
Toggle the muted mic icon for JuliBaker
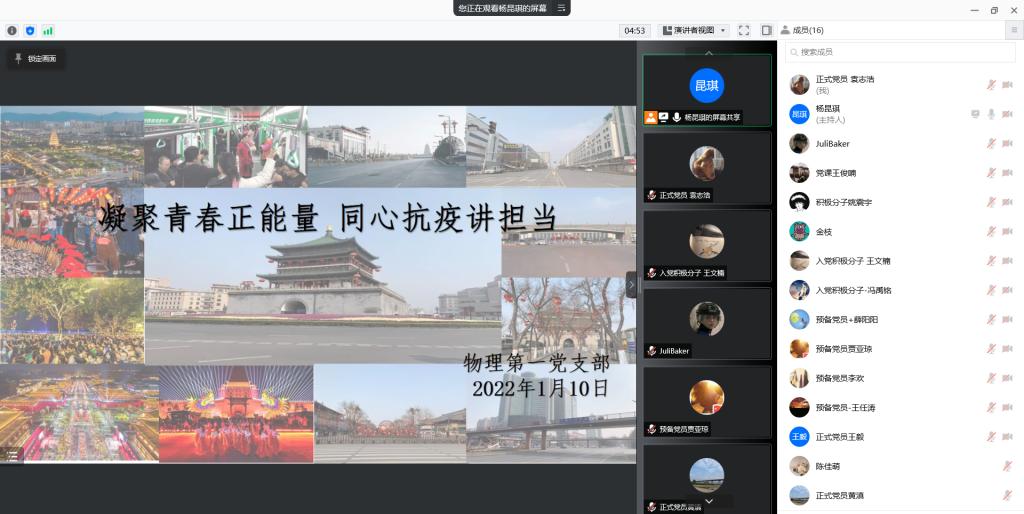pos(991,144)
